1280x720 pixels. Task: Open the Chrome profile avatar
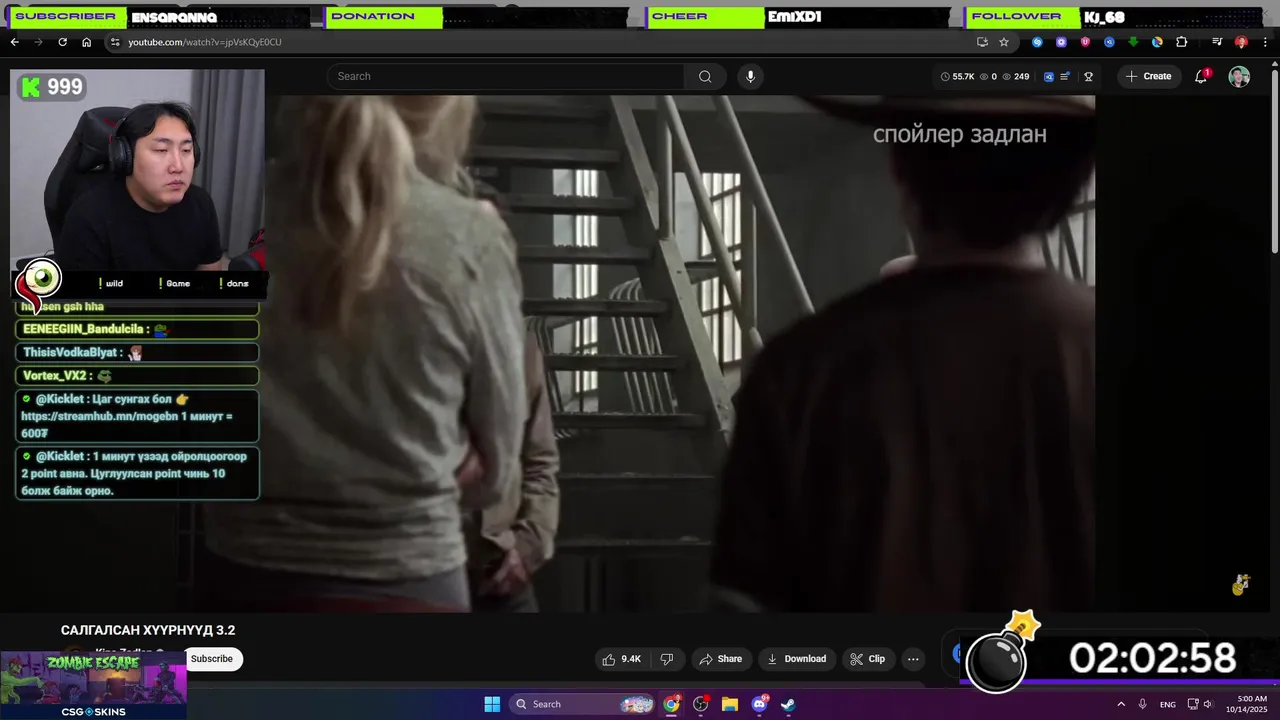[1241, 42]
